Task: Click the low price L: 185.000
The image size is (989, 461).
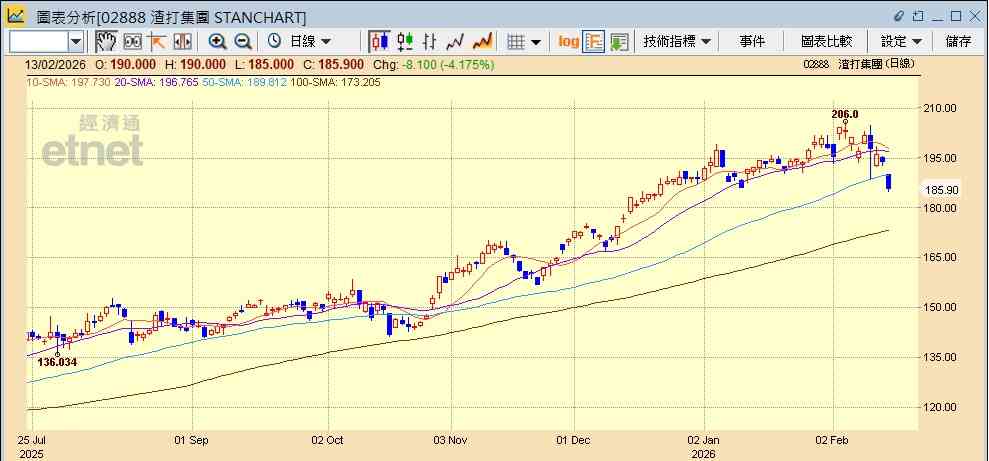Action: click(264, 65)
